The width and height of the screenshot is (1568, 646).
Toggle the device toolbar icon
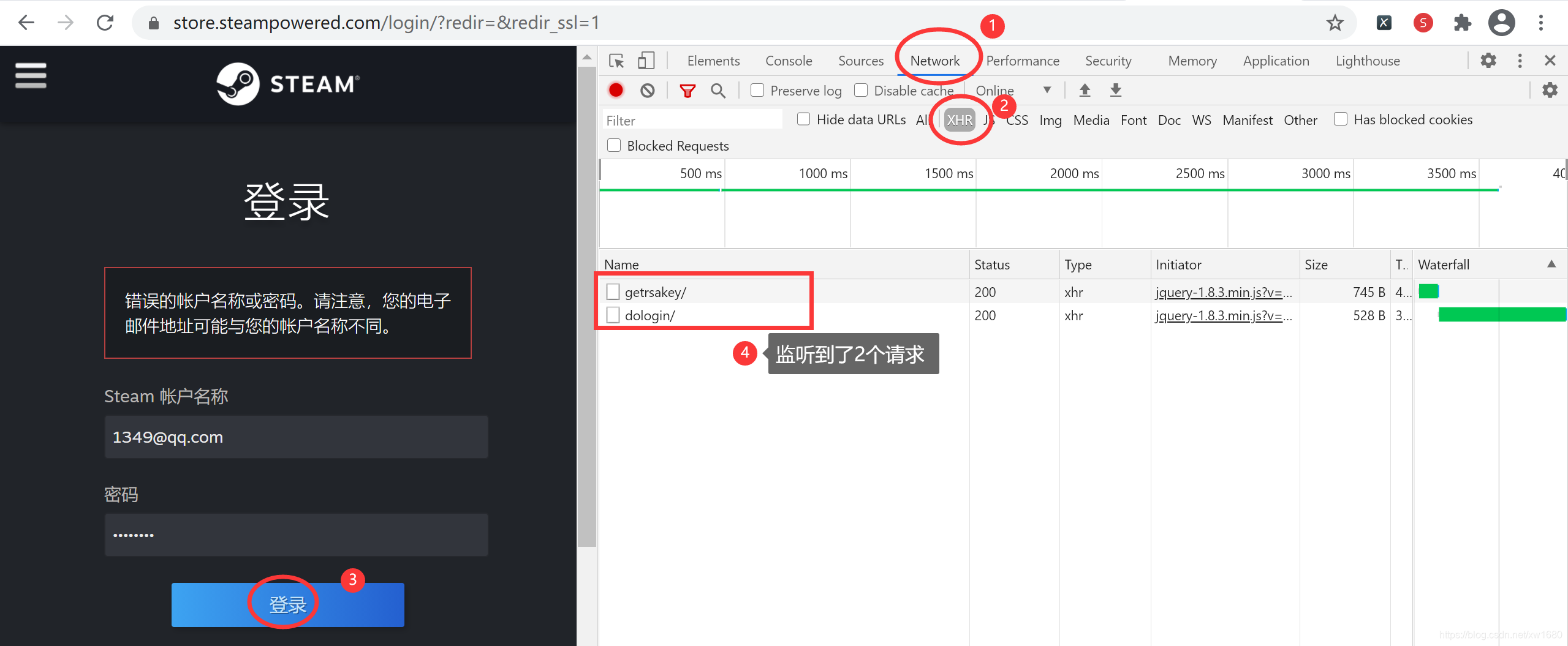[x=646, y=61]
